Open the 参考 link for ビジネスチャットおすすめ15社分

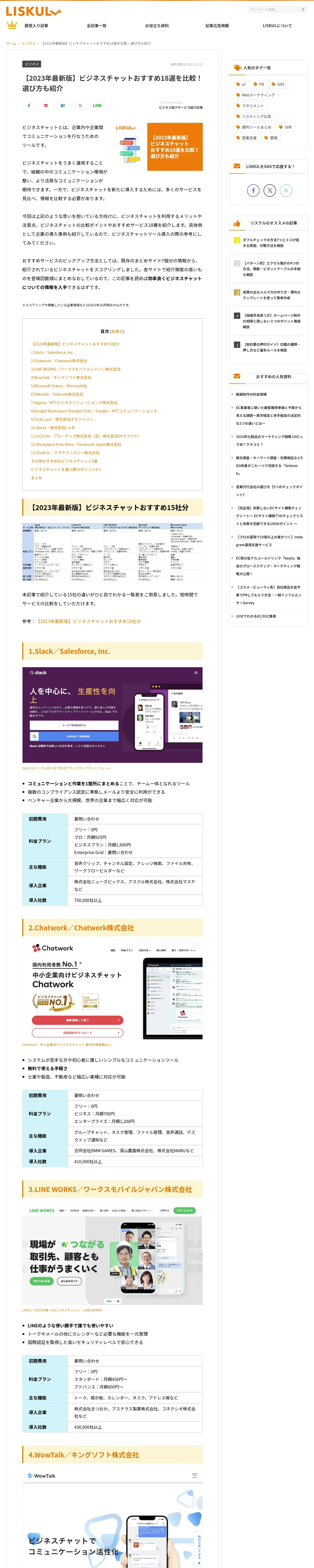[88, 621]
